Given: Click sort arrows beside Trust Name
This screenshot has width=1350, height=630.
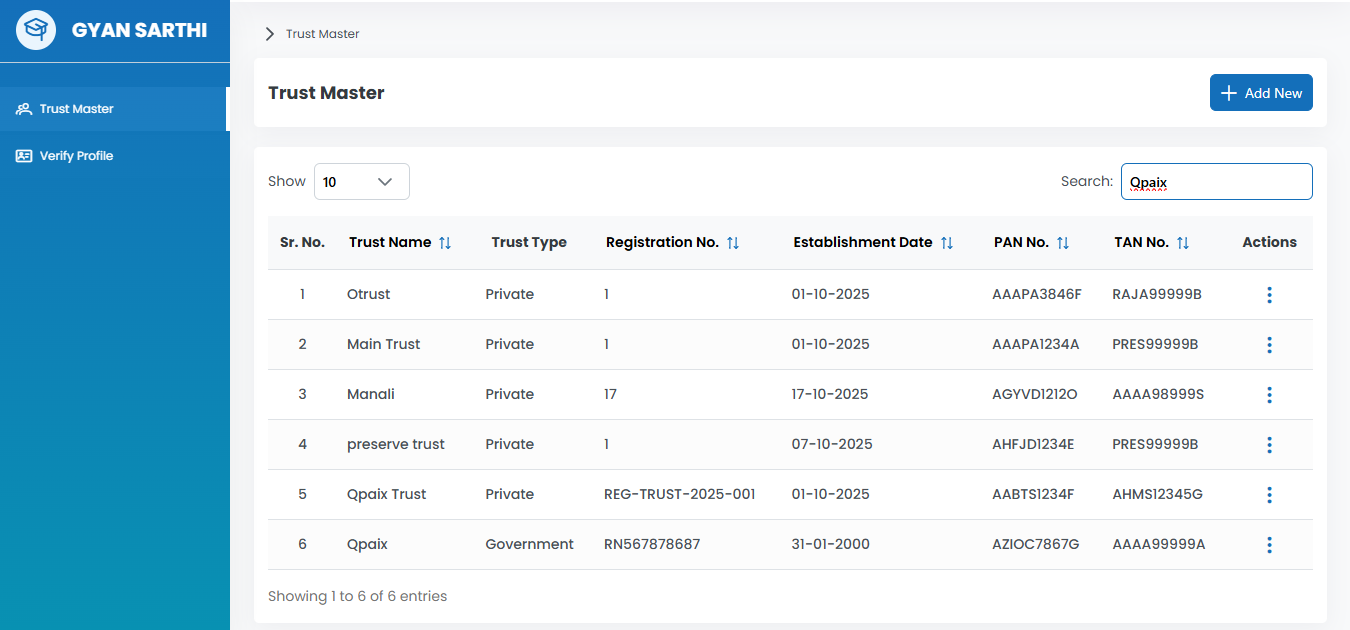Looking at the screenshot, I should 445,243.
